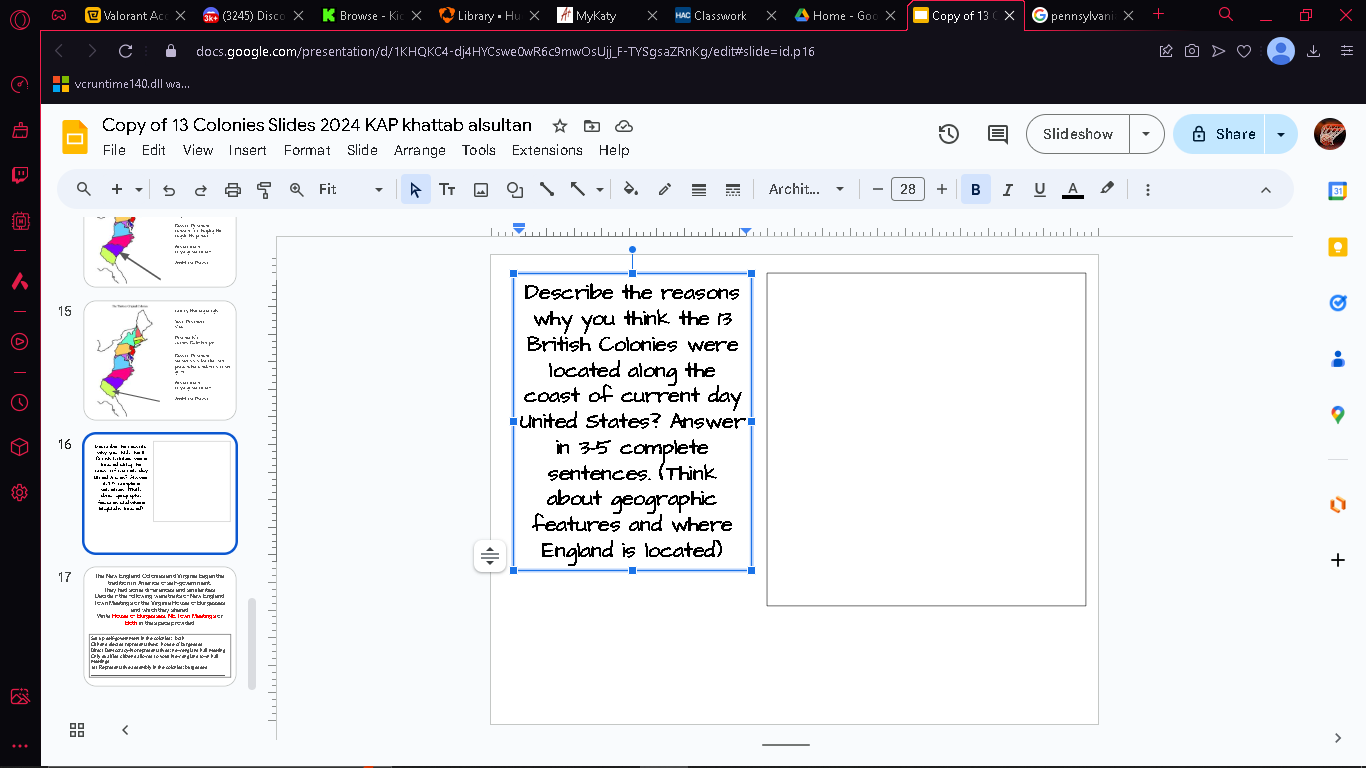Open the font family dropdown

tap(806, 189)
